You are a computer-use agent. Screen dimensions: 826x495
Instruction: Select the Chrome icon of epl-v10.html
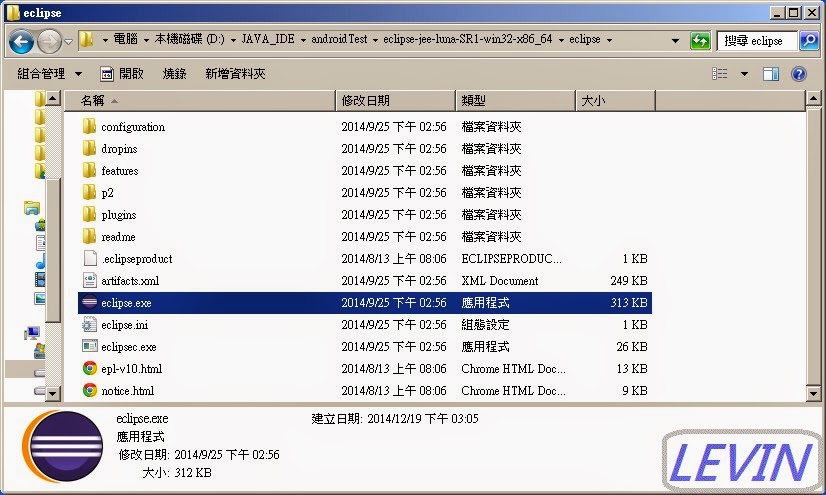[90, 369]
